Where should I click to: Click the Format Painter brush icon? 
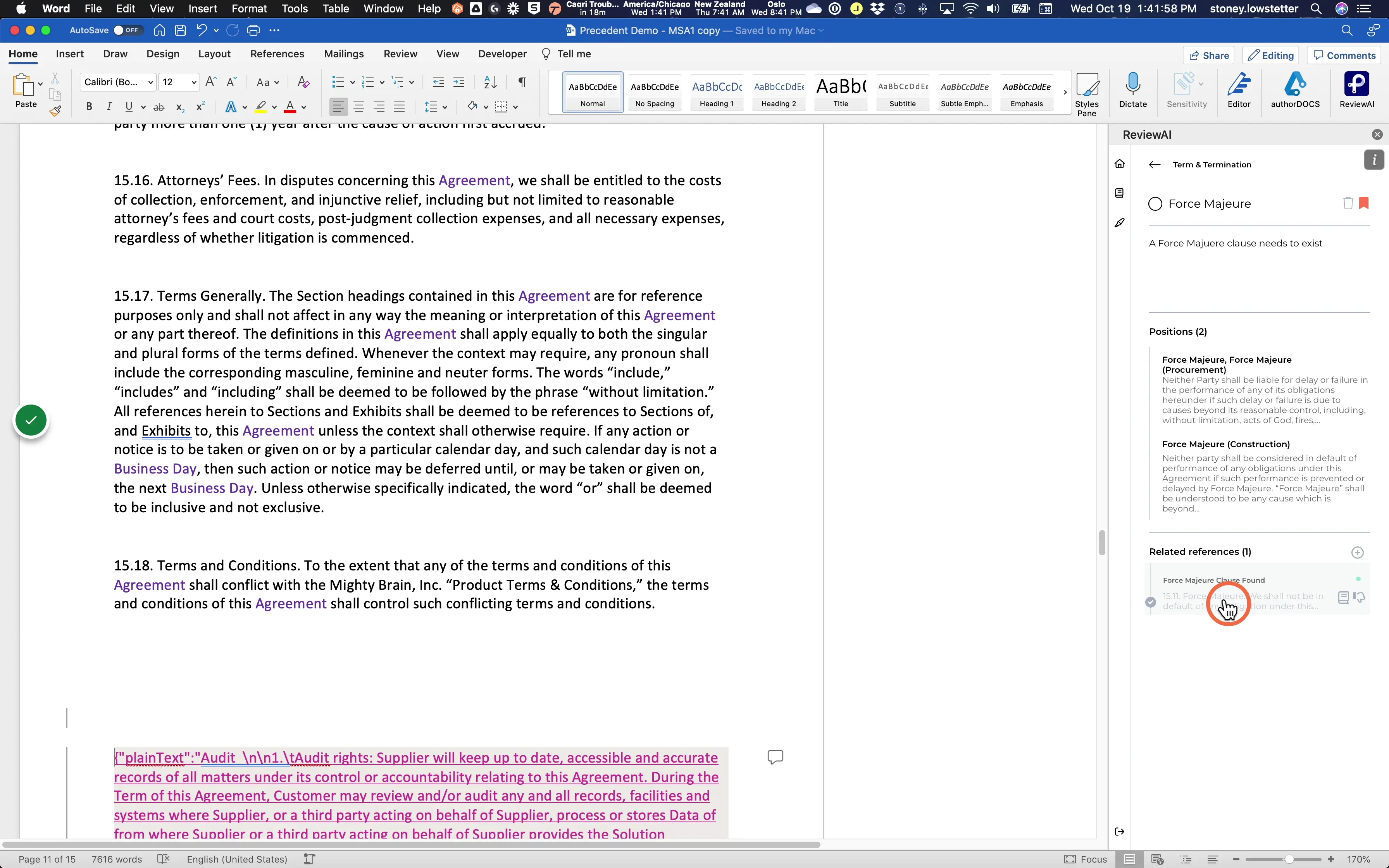55,111
